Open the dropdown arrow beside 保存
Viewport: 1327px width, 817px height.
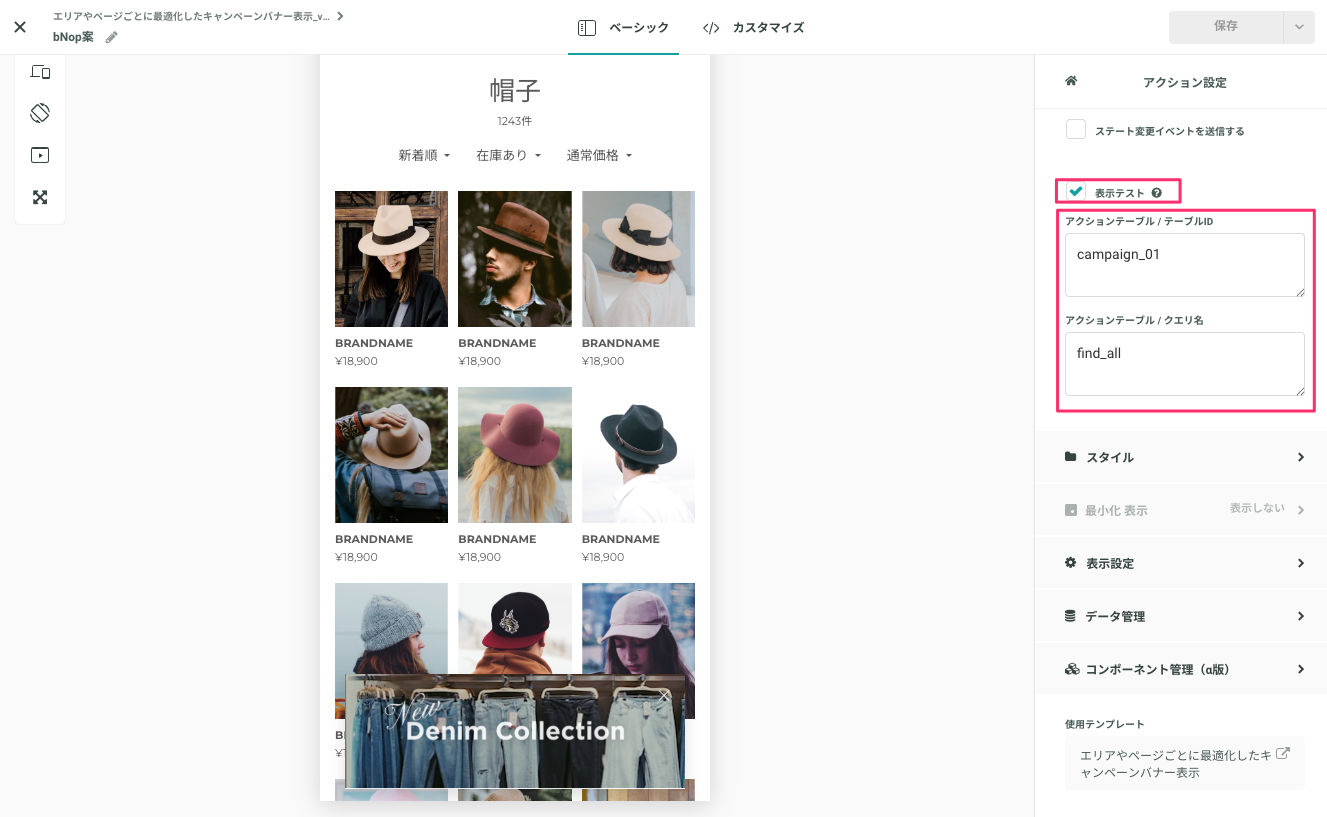[1299, 27]
